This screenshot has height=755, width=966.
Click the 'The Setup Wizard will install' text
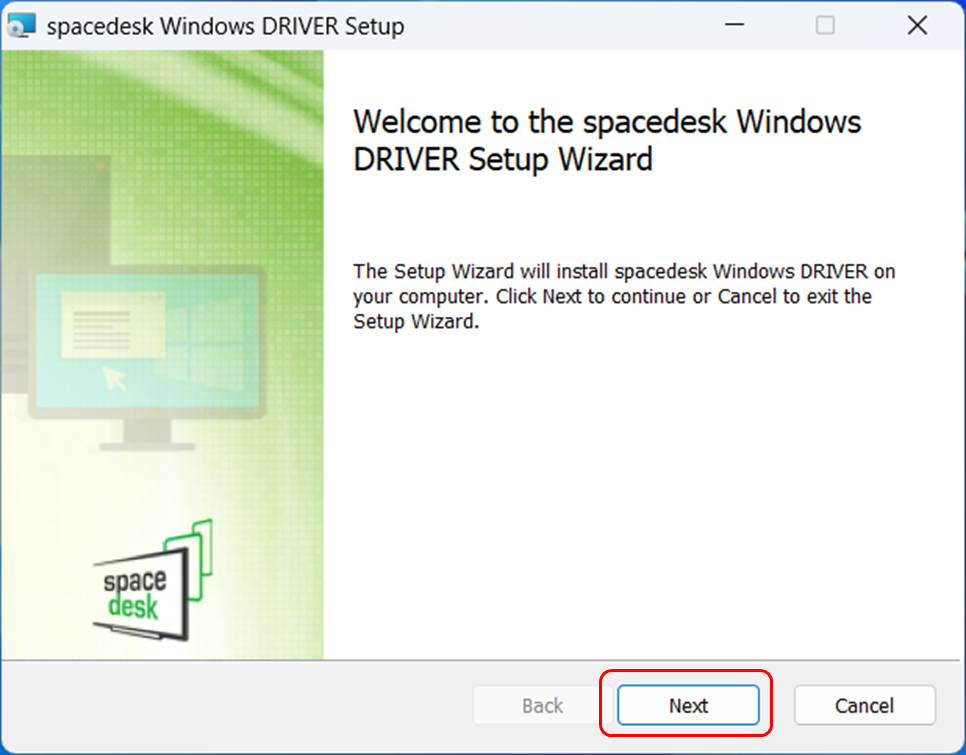click(624, 296)
